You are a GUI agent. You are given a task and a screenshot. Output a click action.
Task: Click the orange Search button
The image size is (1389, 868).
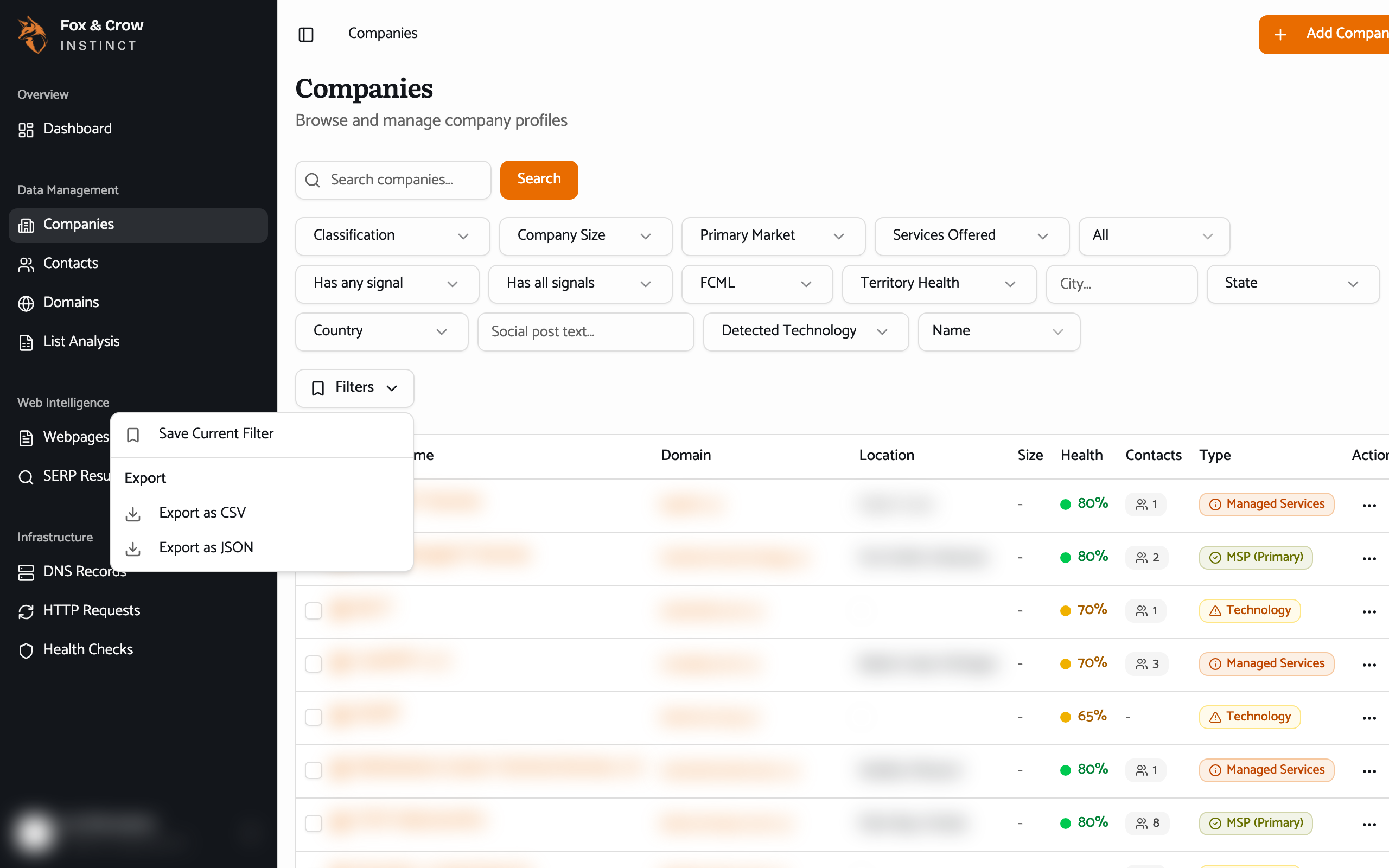point(539,180)
